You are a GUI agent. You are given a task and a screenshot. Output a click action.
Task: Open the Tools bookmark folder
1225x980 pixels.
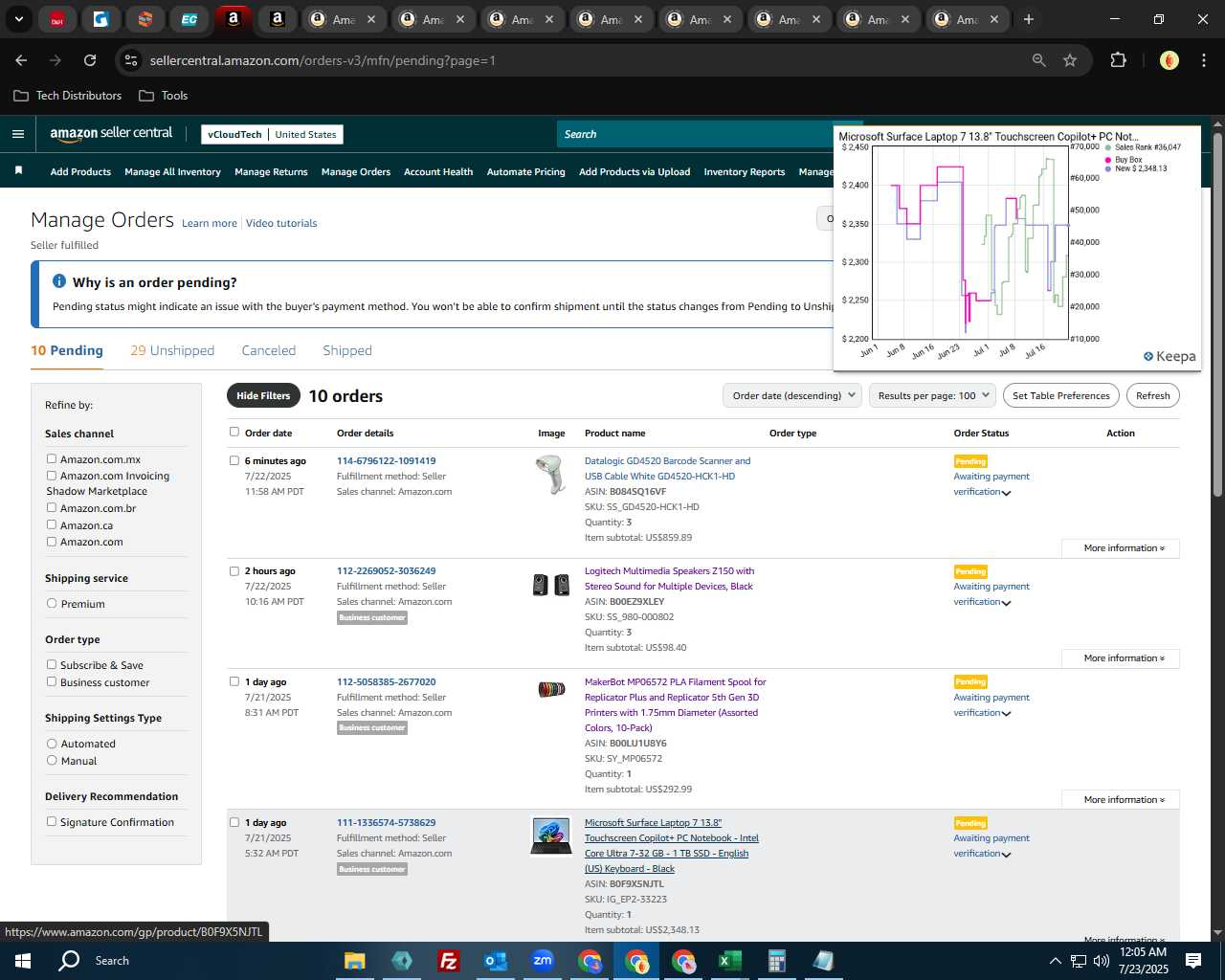click(x=164, y=96)
